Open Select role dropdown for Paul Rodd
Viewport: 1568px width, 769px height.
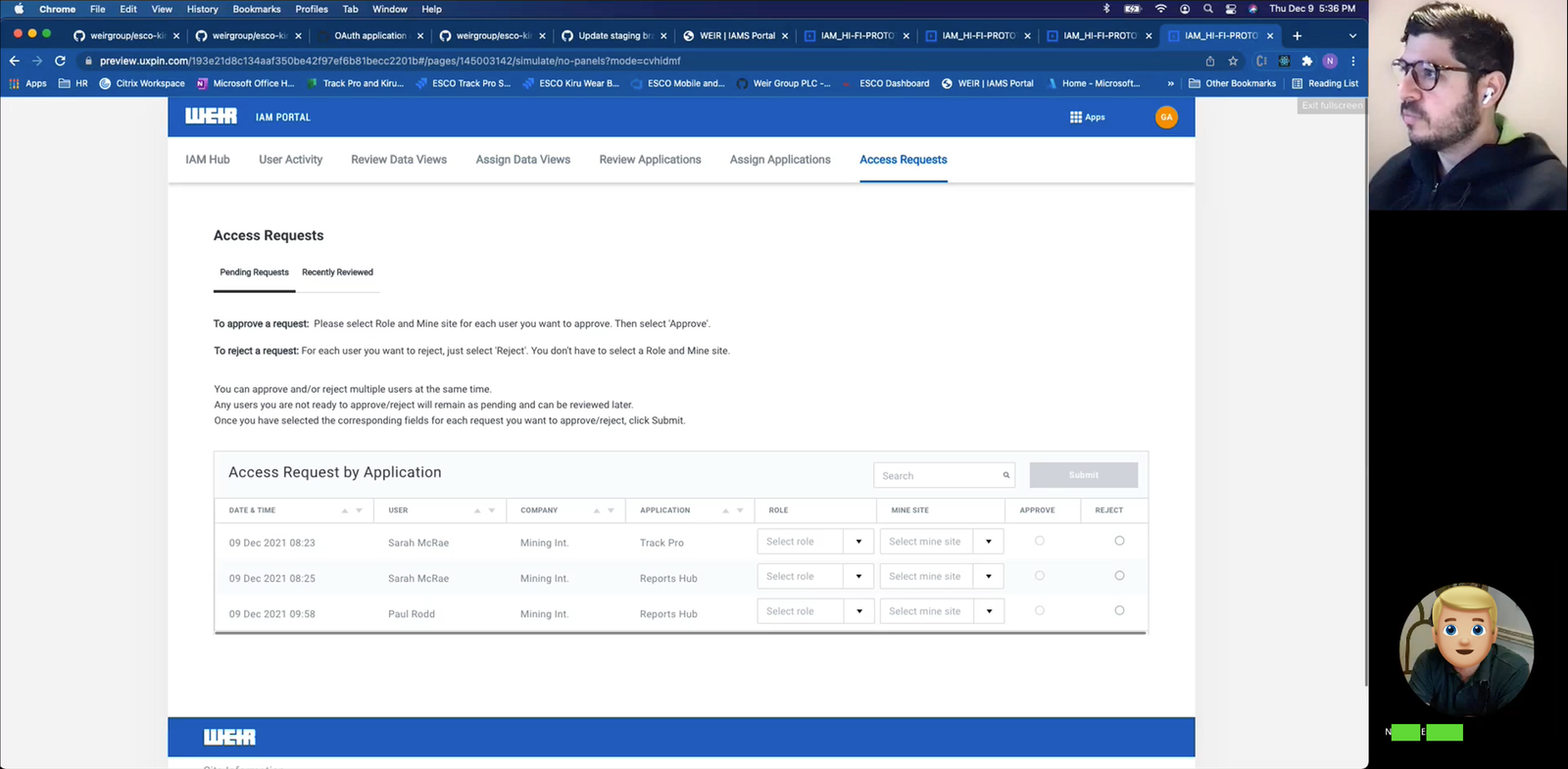815,611
